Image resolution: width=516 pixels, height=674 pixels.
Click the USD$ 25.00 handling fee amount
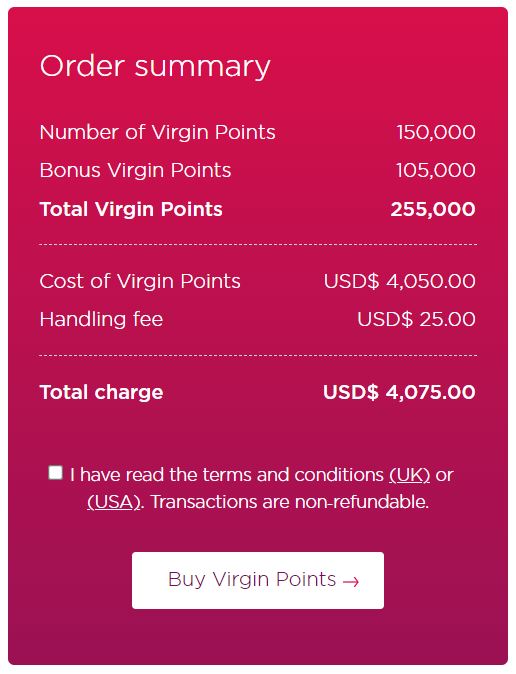(417, 319)
